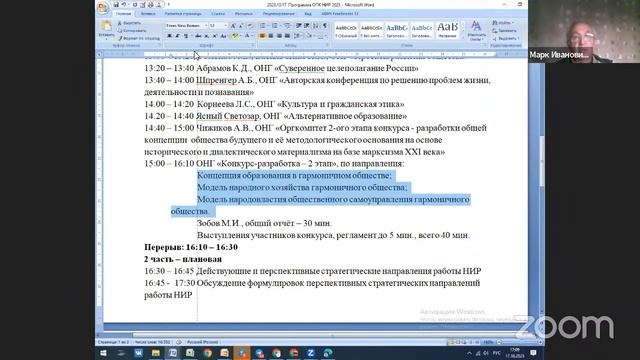Show or hide paragraph marks
The image size is (640, 360).
[325, 26]
